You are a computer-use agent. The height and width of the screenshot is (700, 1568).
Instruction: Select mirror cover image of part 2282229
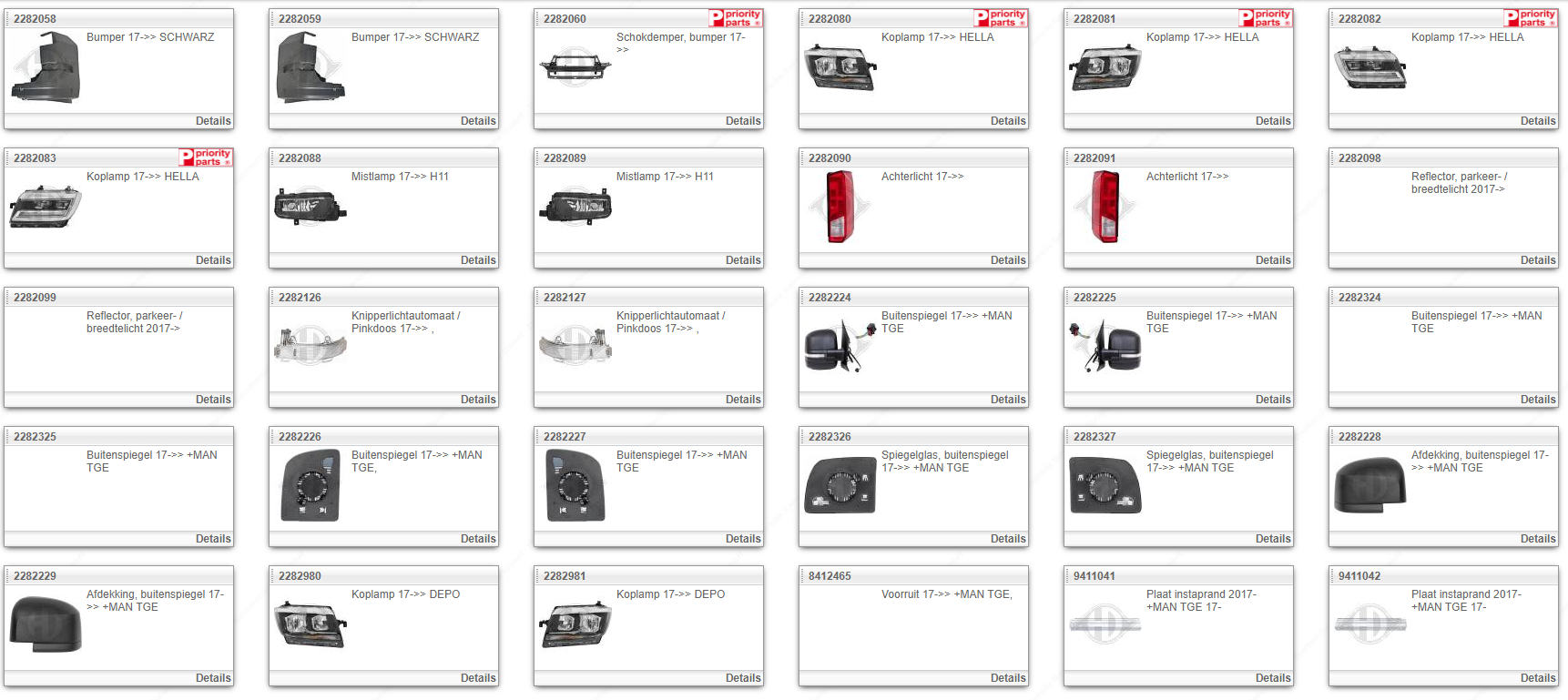46,624
